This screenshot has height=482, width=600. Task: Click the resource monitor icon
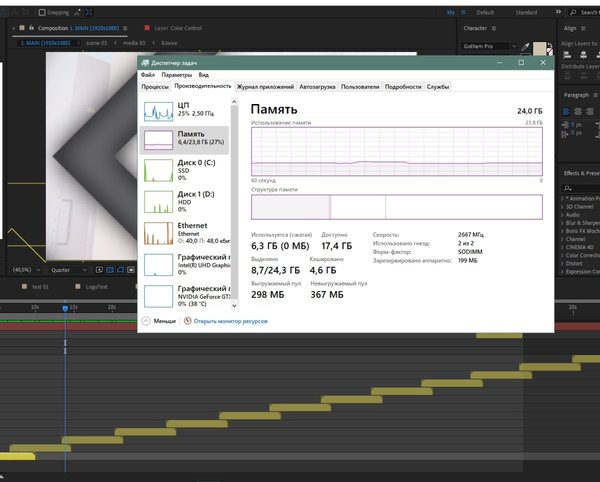(186, 321)
